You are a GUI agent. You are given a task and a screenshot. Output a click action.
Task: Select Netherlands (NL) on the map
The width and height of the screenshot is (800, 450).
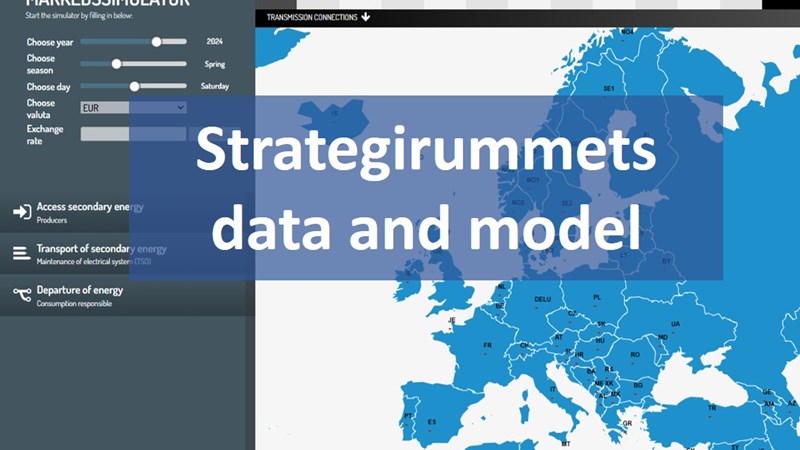pos(502,287)
